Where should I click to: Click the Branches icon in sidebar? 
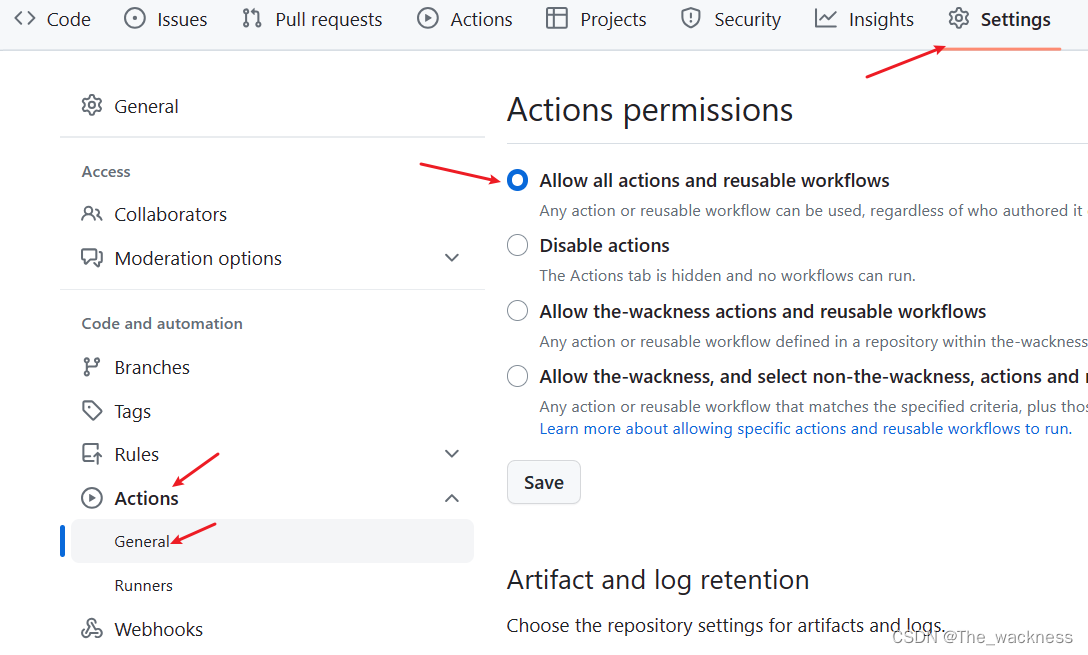(91, 367)
